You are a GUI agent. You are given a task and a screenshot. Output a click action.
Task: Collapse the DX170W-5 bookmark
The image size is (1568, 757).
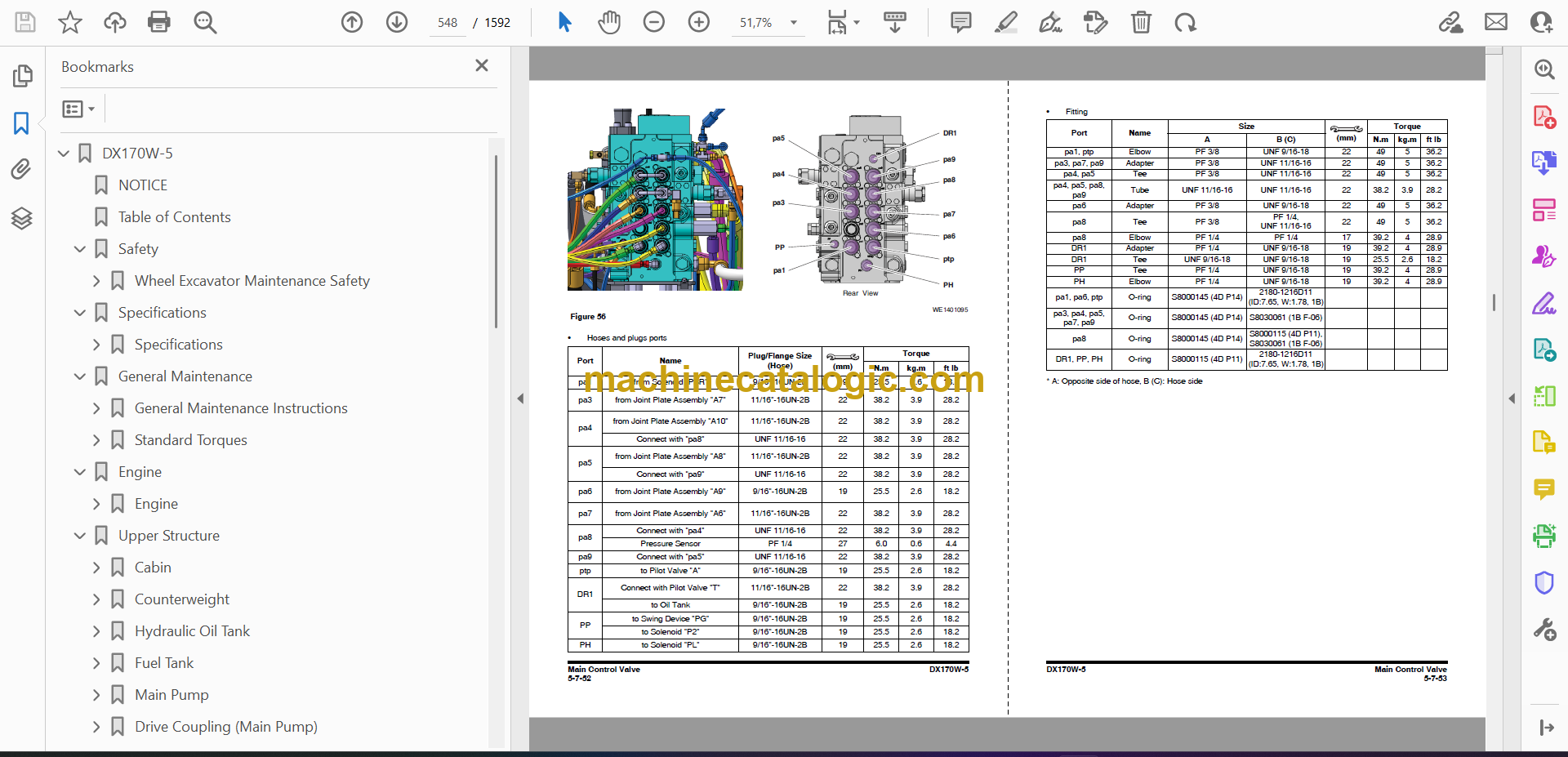[x=64, y=154]
